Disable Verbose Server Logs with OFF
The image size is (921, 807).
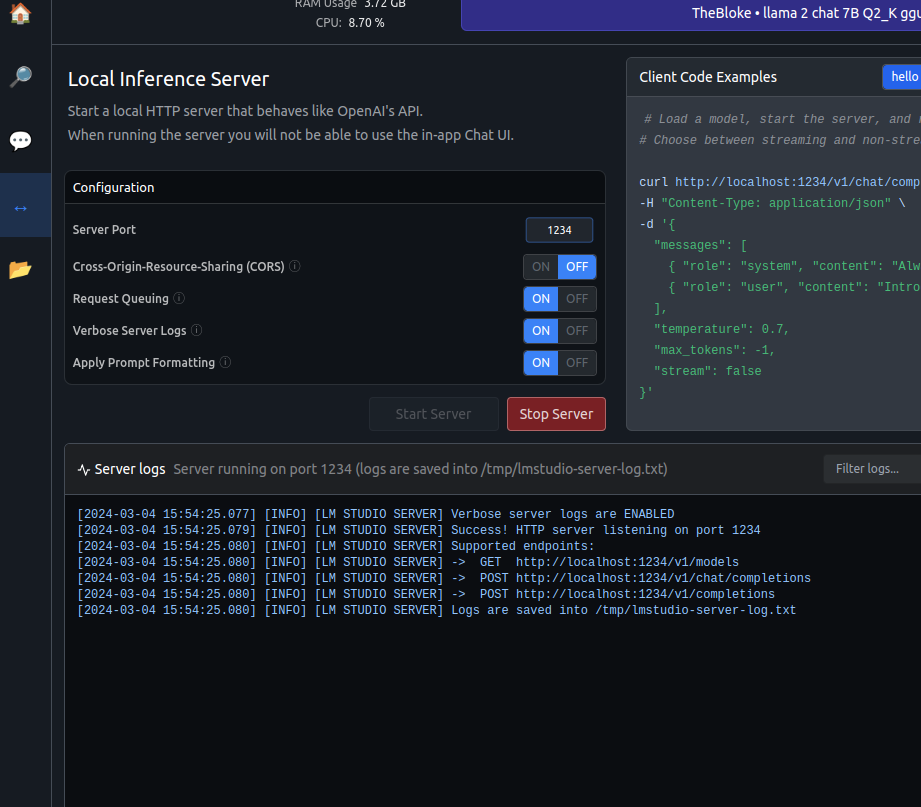tap(577, 331)
